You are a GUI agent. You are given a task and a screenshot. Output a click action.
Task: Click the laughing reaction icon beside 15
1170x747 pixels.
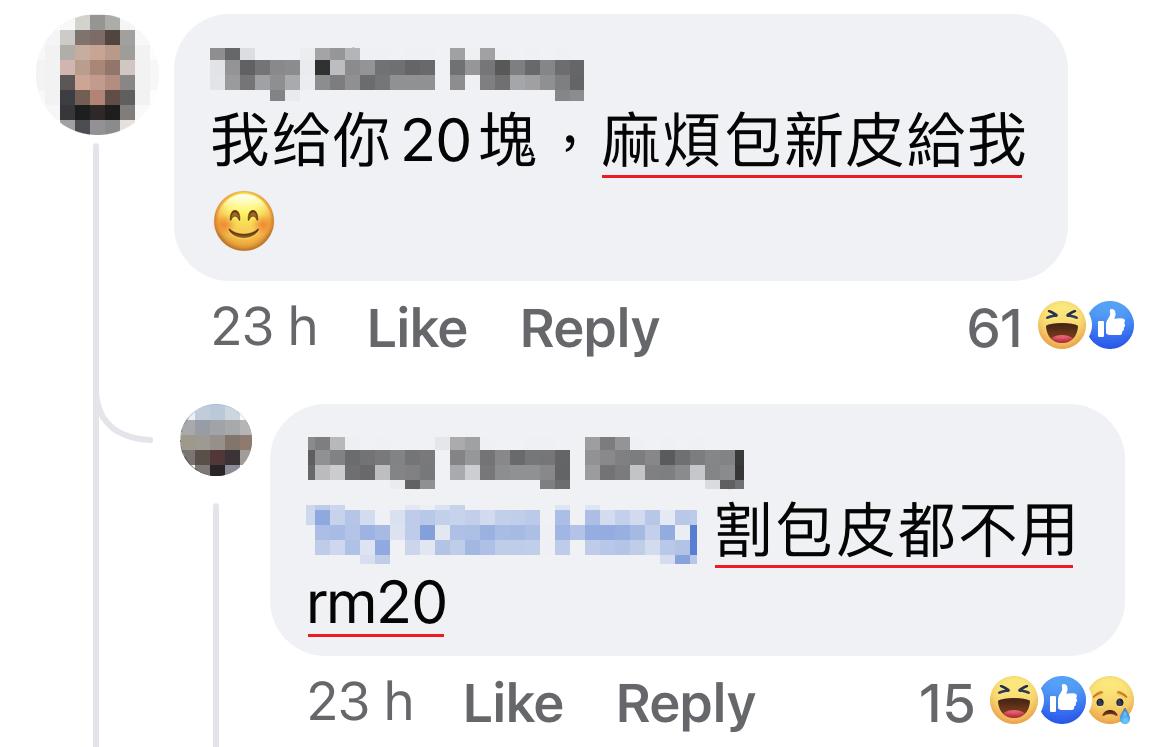pos(1014,700)
